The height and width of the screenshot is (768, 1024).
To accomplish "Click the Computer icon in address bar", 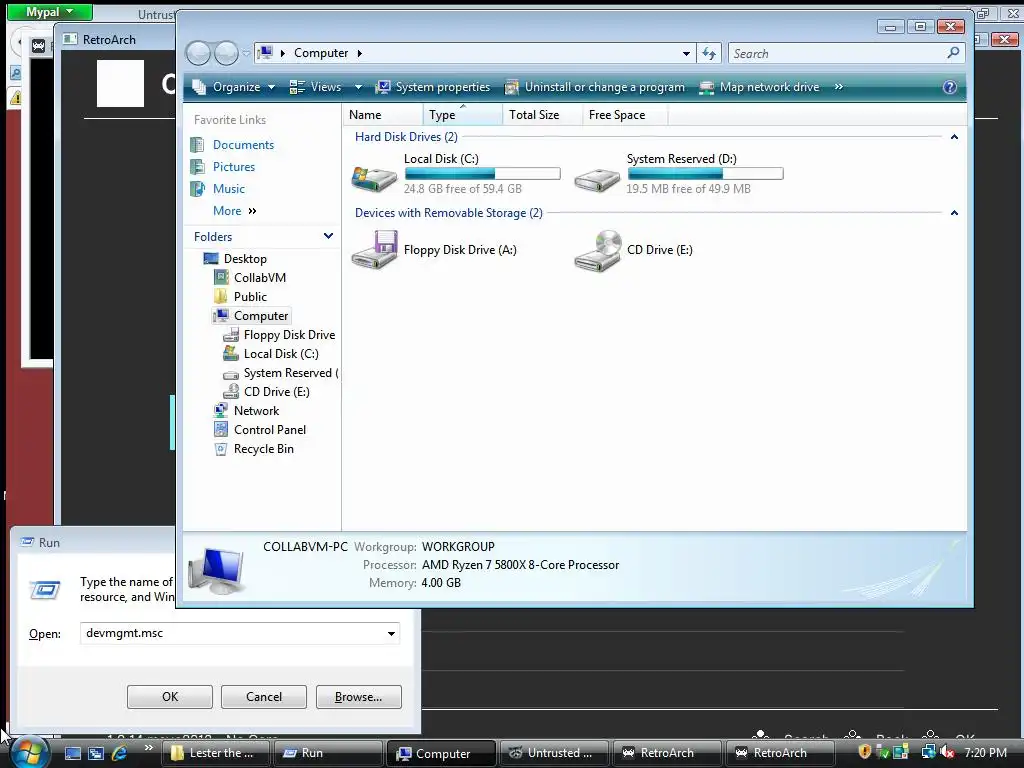I will (265, 53).
